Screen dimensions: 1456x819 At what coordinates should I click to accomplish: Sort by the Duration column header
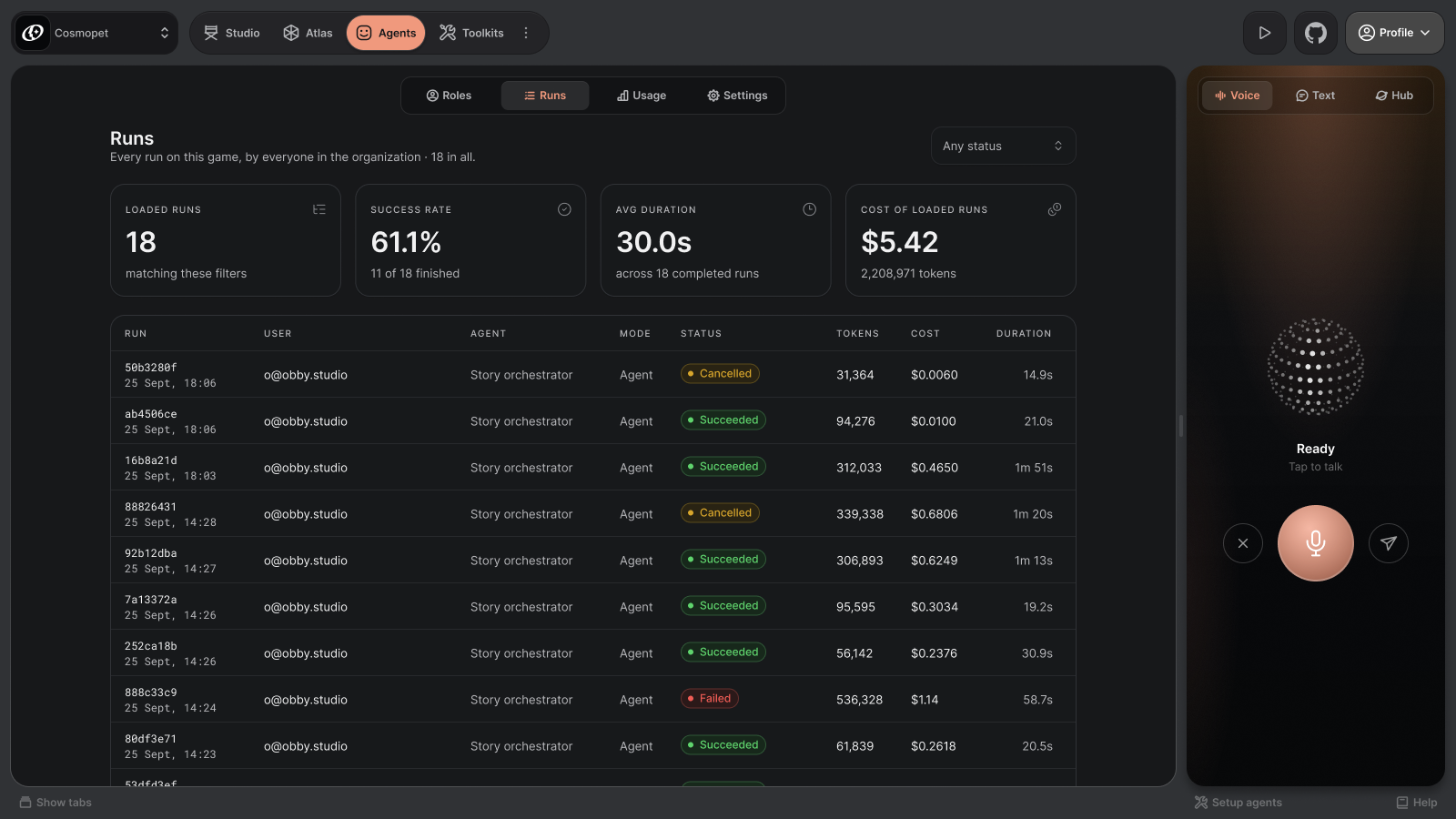coord(1024,334)
